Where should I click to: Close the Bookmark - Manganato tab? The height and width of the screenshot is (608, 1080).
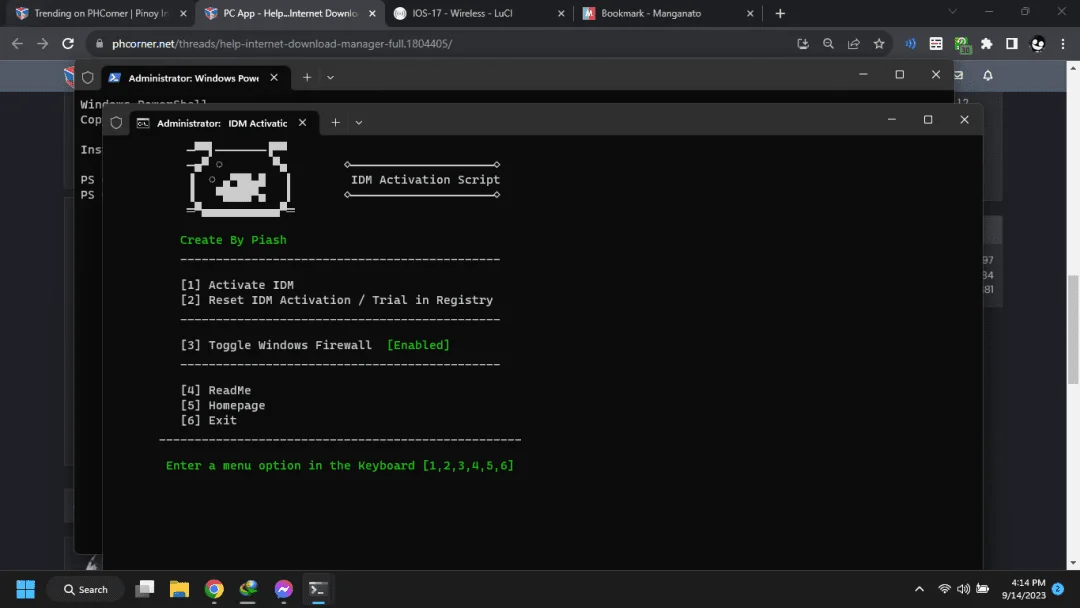749,13
